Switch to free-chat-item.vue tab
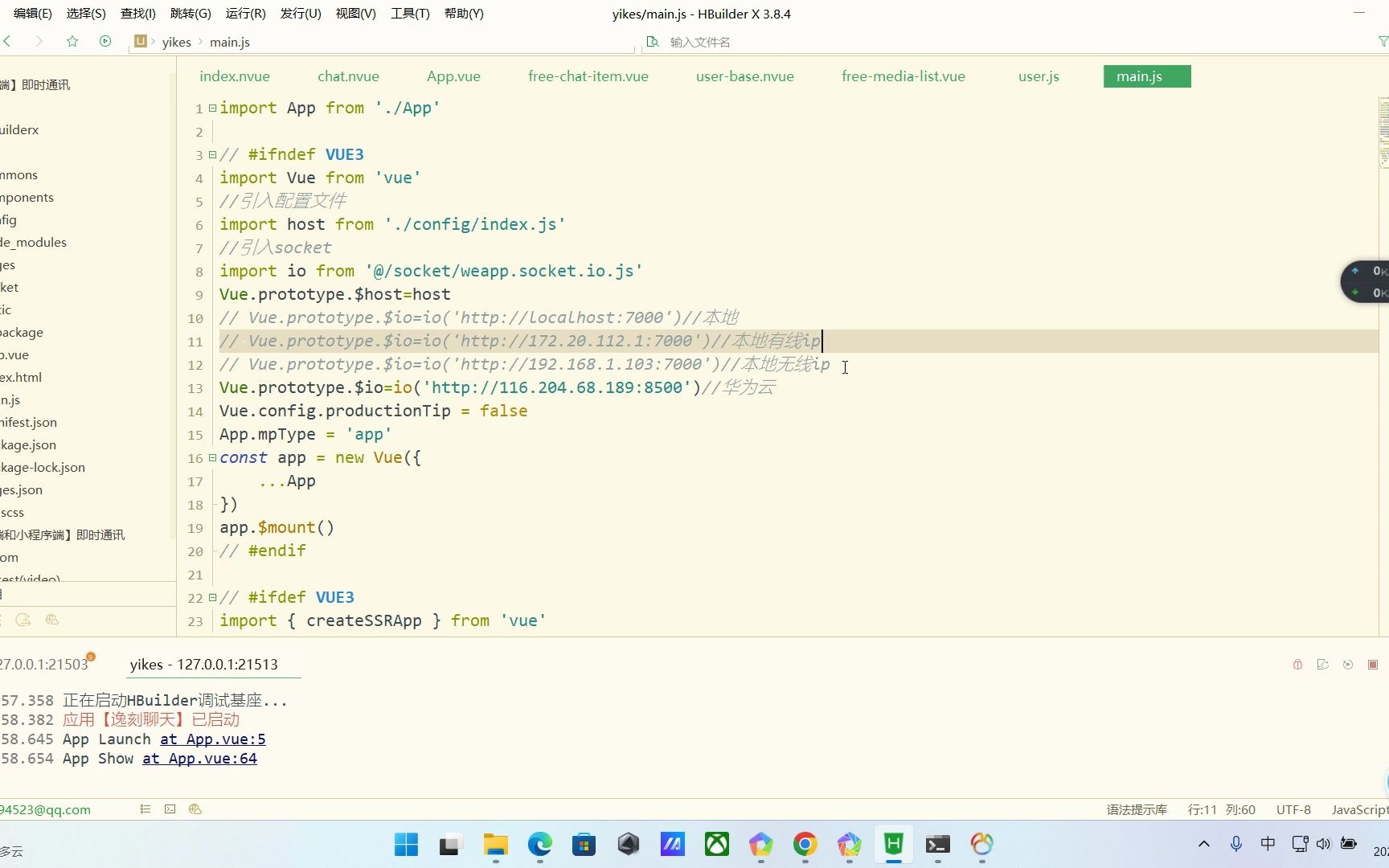Viewport: 1389px width, 868px height. pyautogui.click(x=588, y=76)
